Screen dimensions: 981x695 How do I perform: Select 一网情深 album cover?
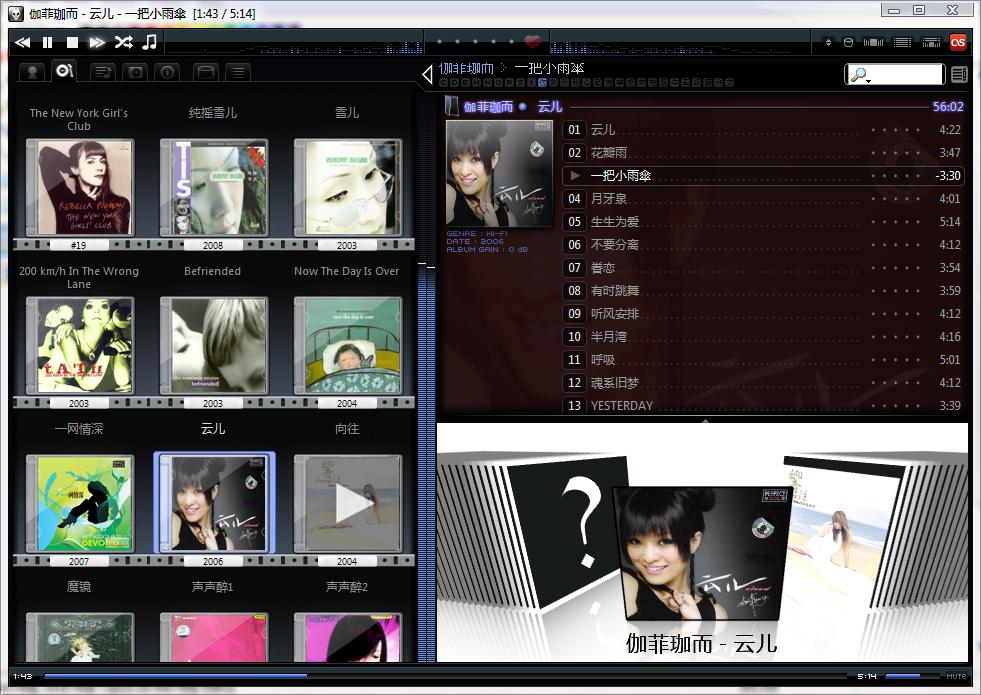pos(79,504)
